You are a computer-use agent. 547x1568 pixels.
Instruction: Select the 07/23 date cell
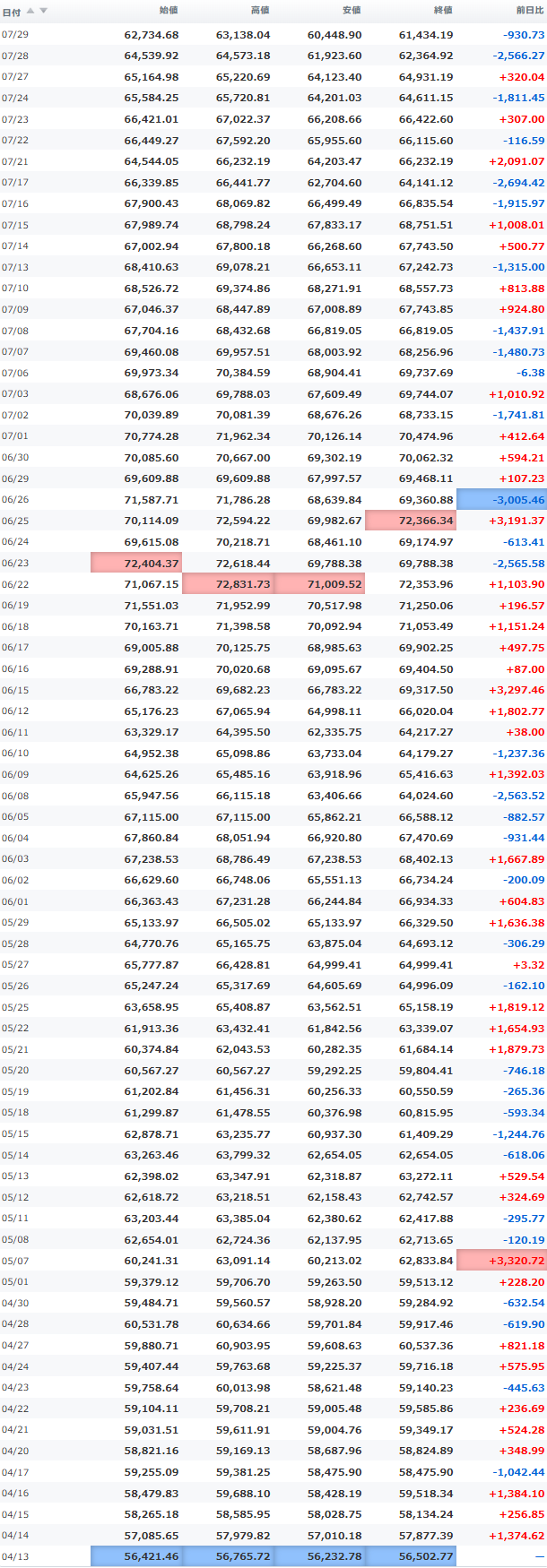15,119
